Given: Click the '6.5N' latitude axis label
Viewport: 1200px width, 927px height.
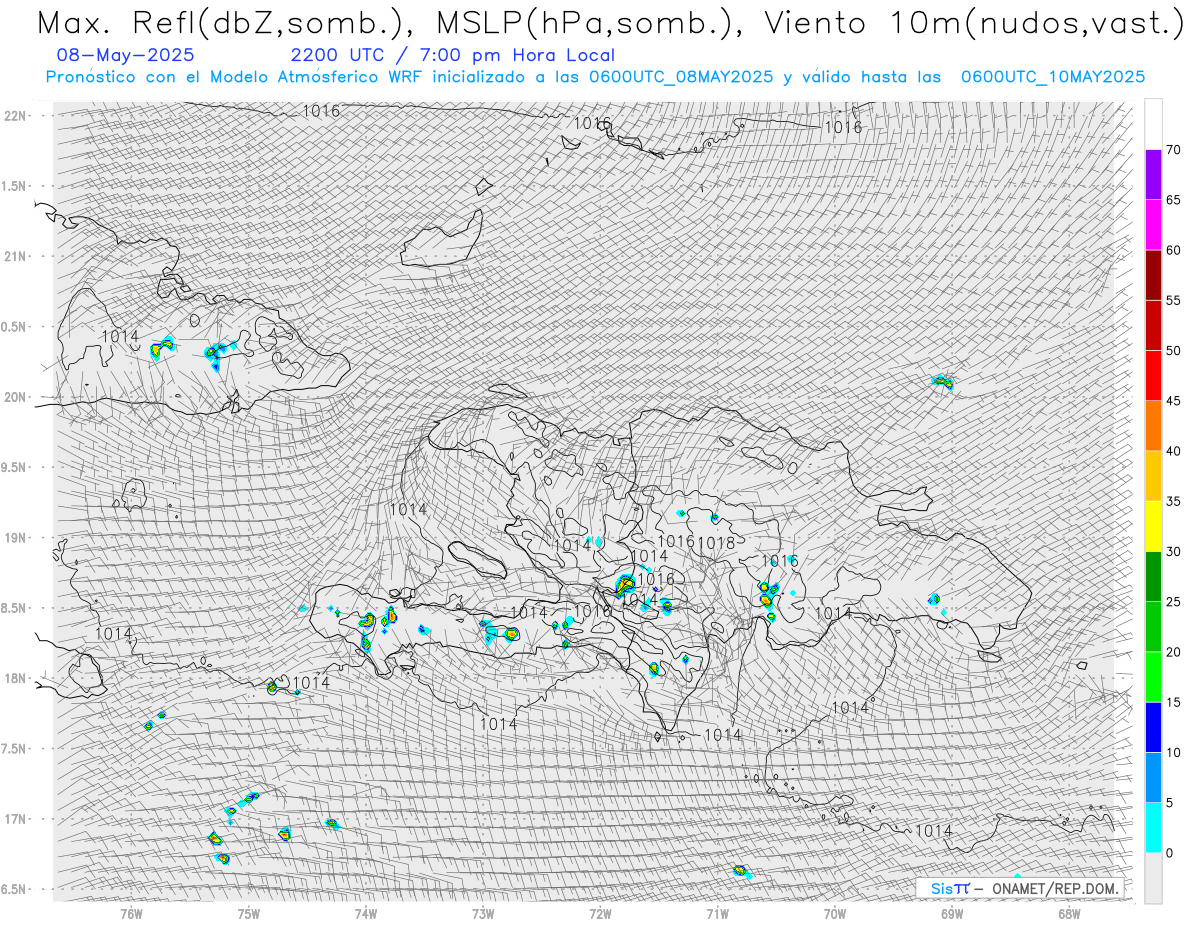Looking at the screenshot, I should [15, 889].
